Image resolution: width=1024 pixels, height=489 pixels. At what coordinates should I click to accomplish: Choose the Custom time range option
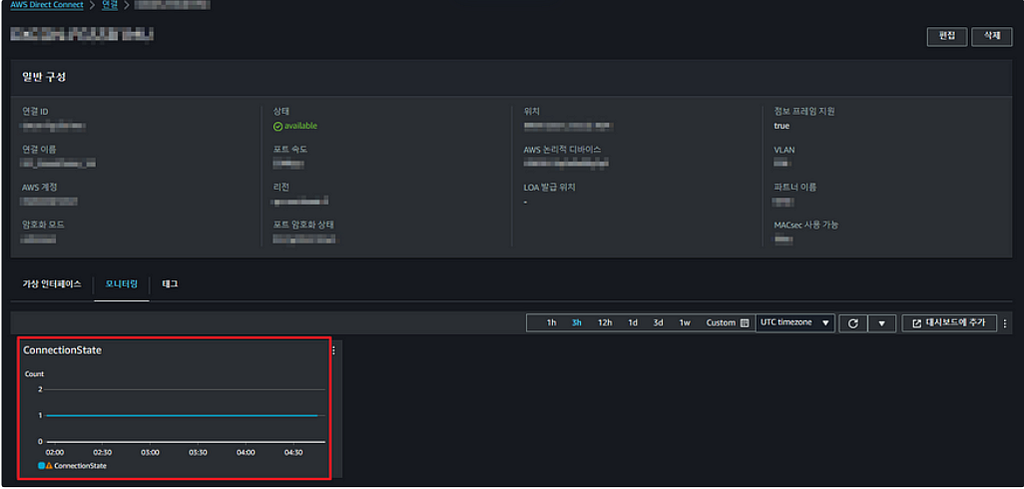(x=720, y=323)
